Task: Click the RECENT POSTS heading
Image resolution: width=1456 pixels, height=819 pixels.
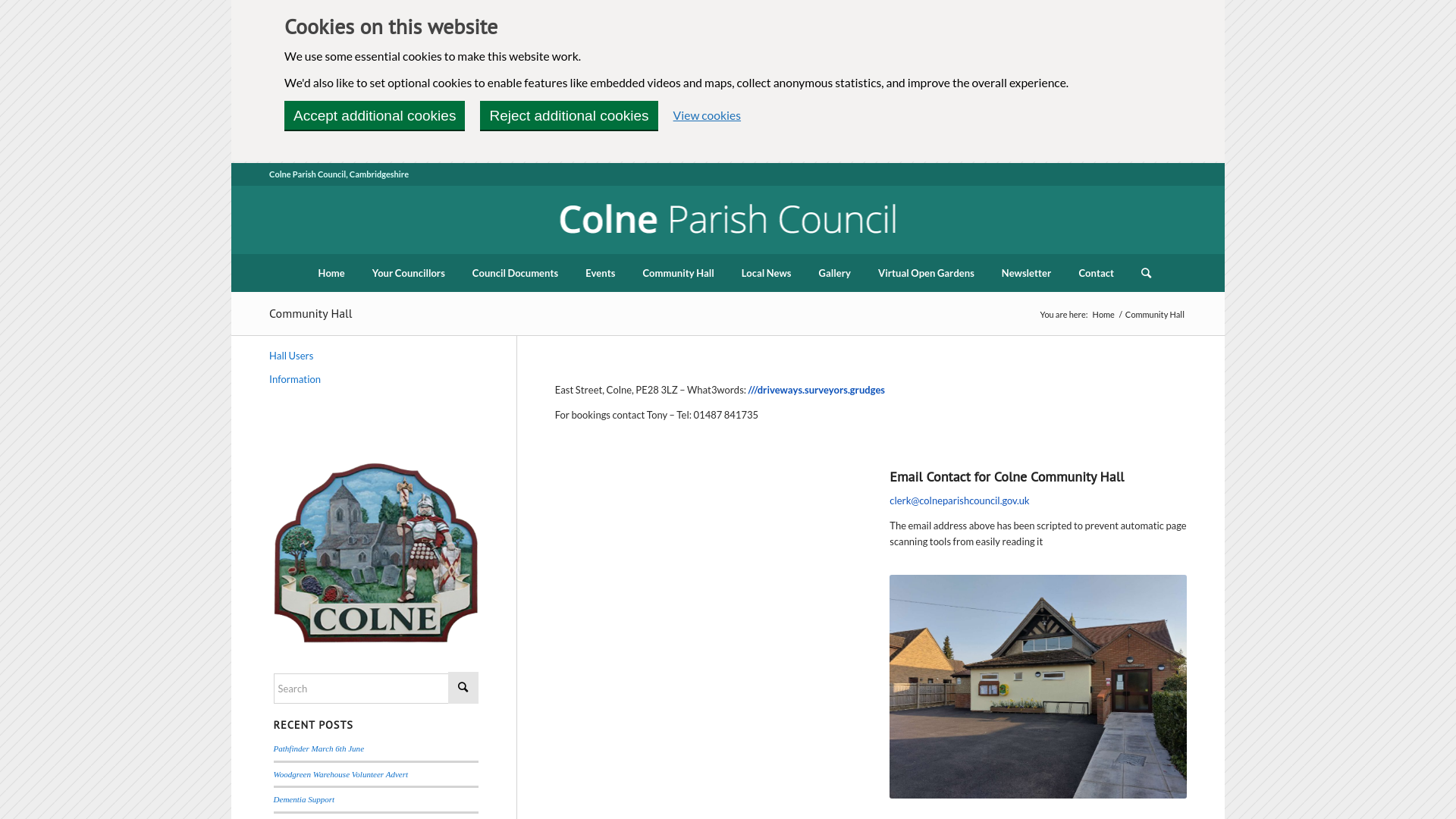Action: click(313, 725)
